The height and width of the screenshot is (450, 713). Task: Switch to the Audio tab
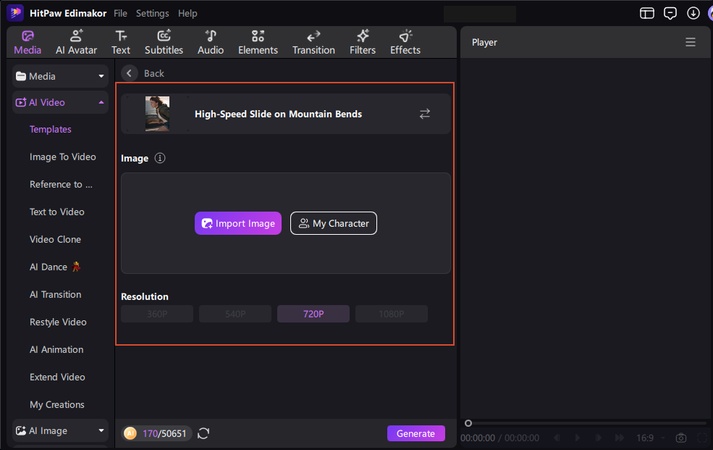(211, 42)
